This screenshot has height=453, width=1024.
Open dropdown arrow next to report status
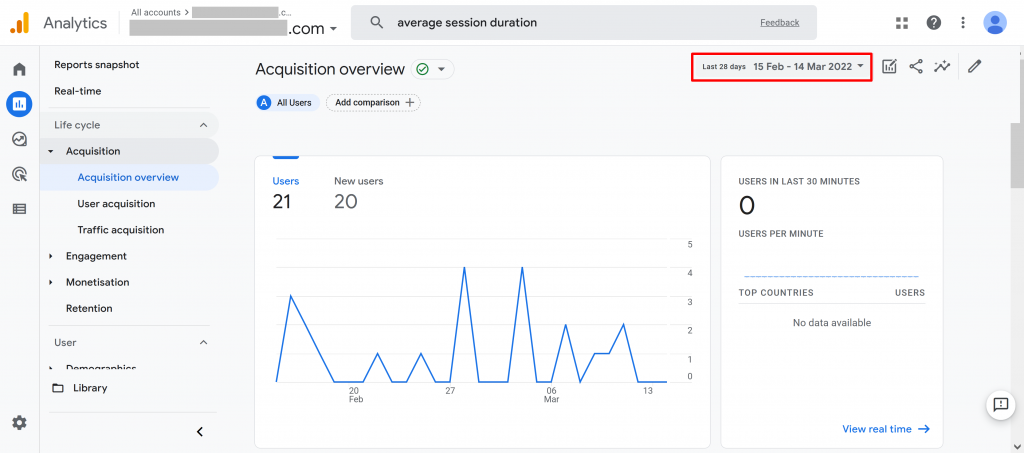pos(441,69)
